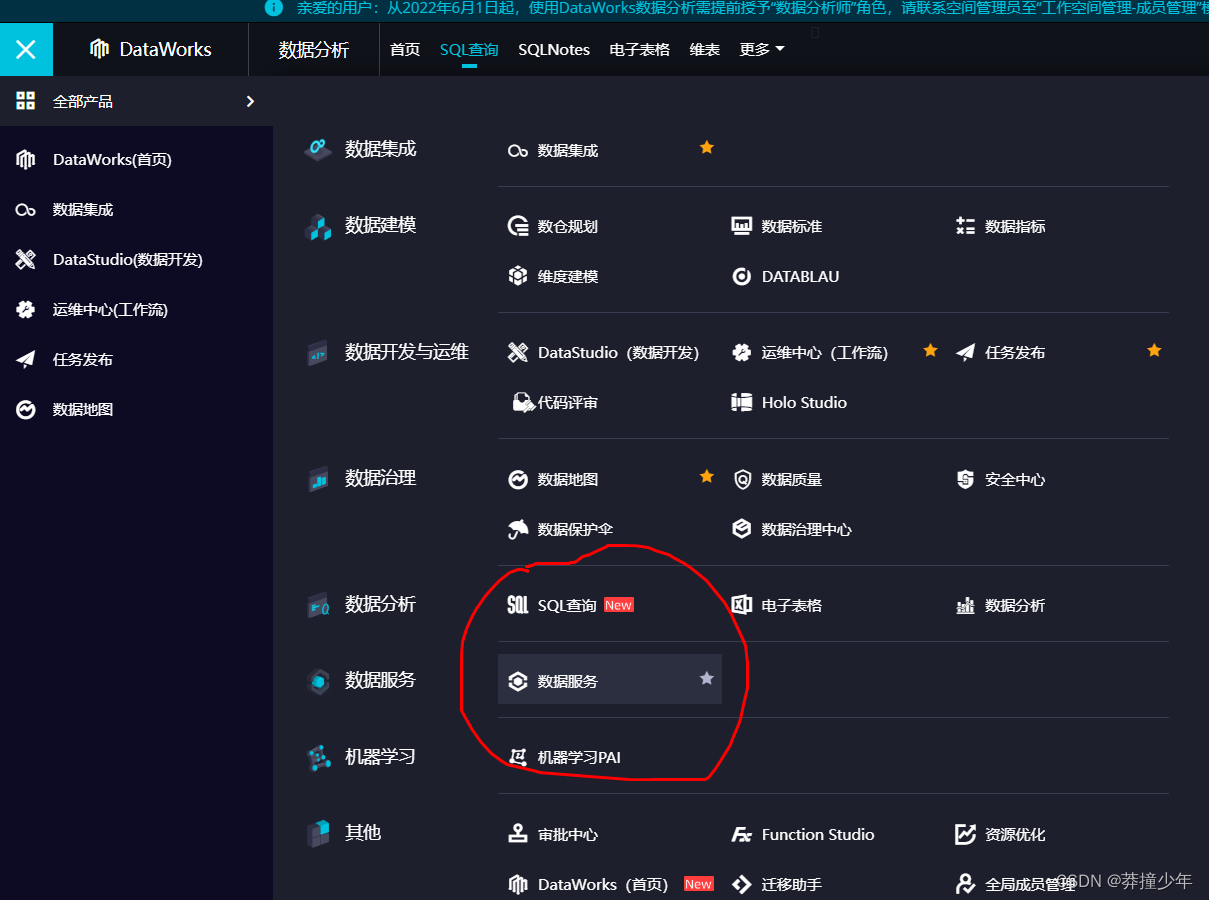The image size is (1209, 900).
Task: Click 数据集成 icon in left sidebar
Action: point(26,210)
